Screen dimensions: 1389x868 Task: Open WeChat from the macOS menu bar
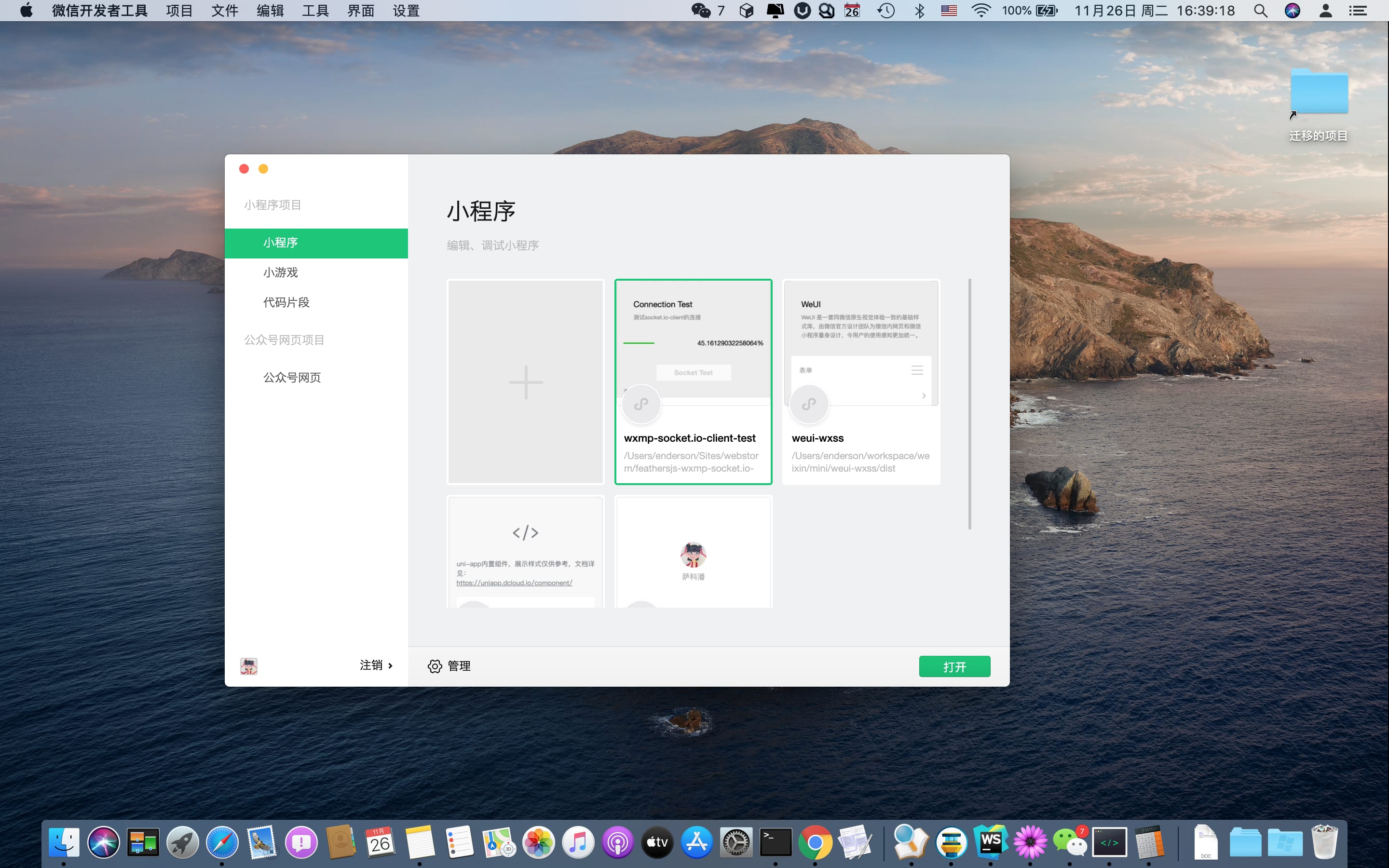pos(701,10)
